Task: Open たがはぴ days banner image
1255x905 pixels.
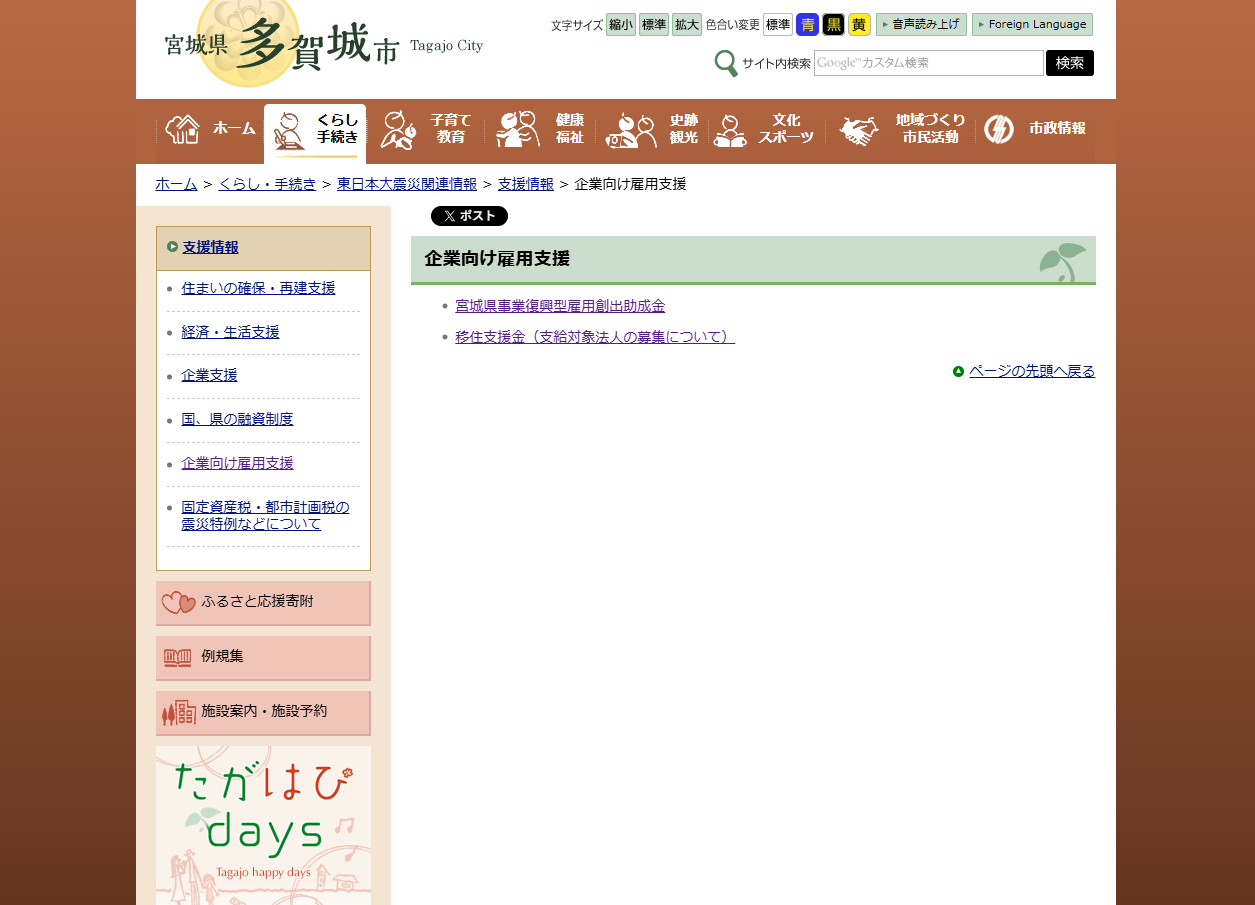Action: (263, 826)
